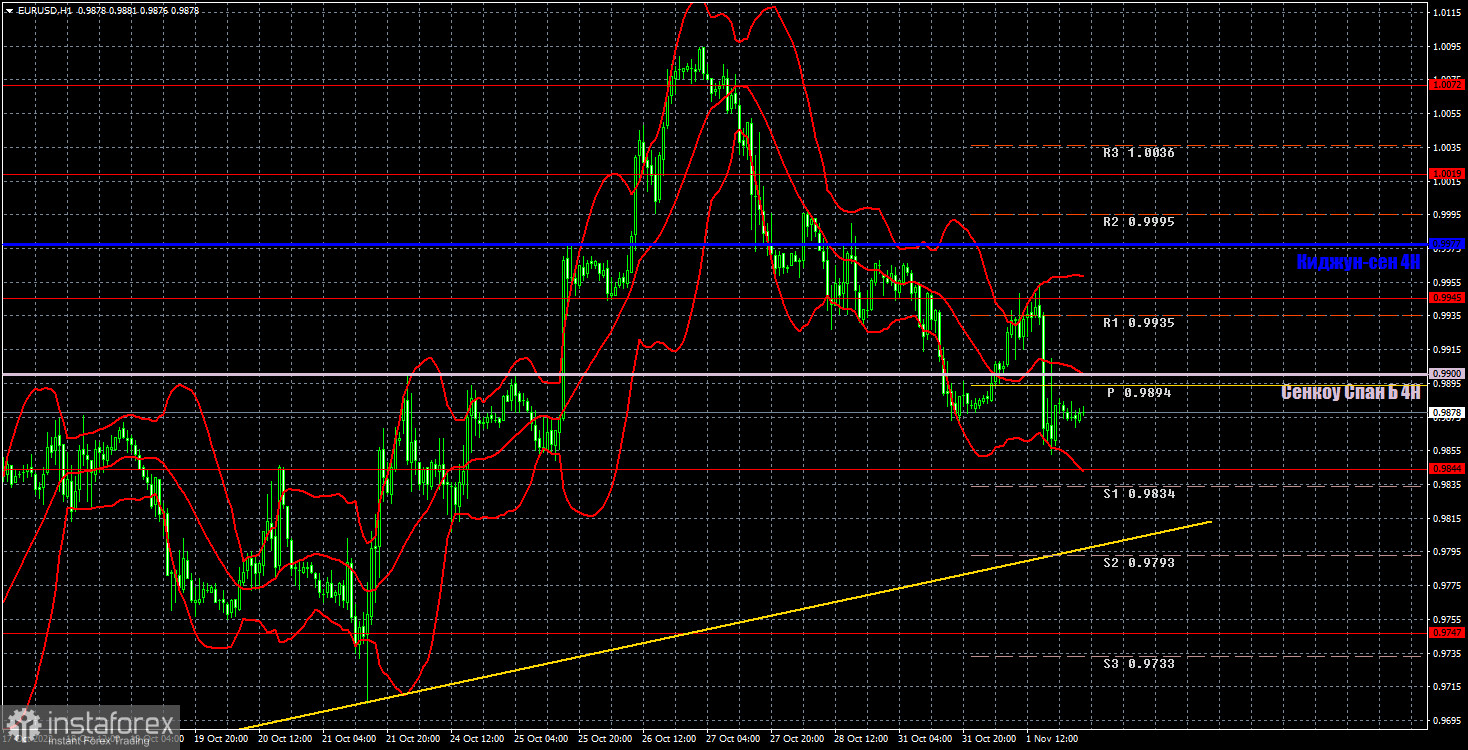Click the 28 Oct 12:00 time label
The image size is (1468, 750).
[861, 740]
